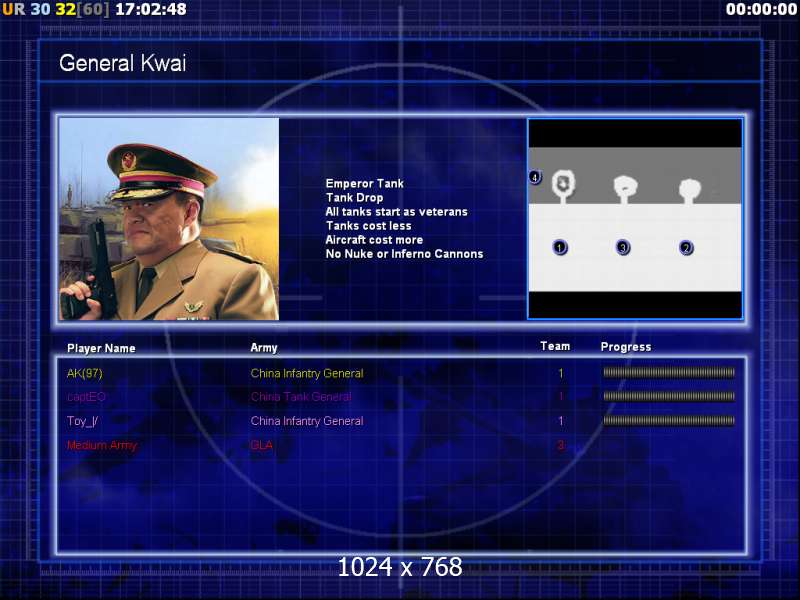The image size is (800, 600).
Task: Click start position marker 2 on the map
Action: click(x=686, y=248)
